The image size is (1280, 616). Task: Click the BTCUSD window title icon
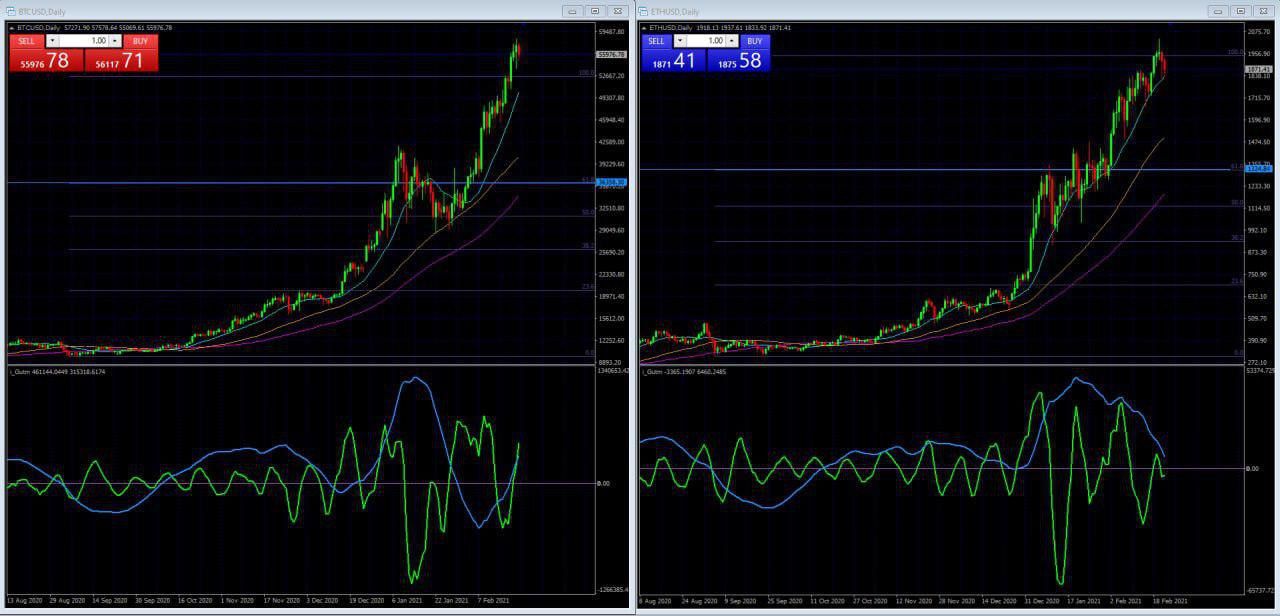tap(12, 10)
